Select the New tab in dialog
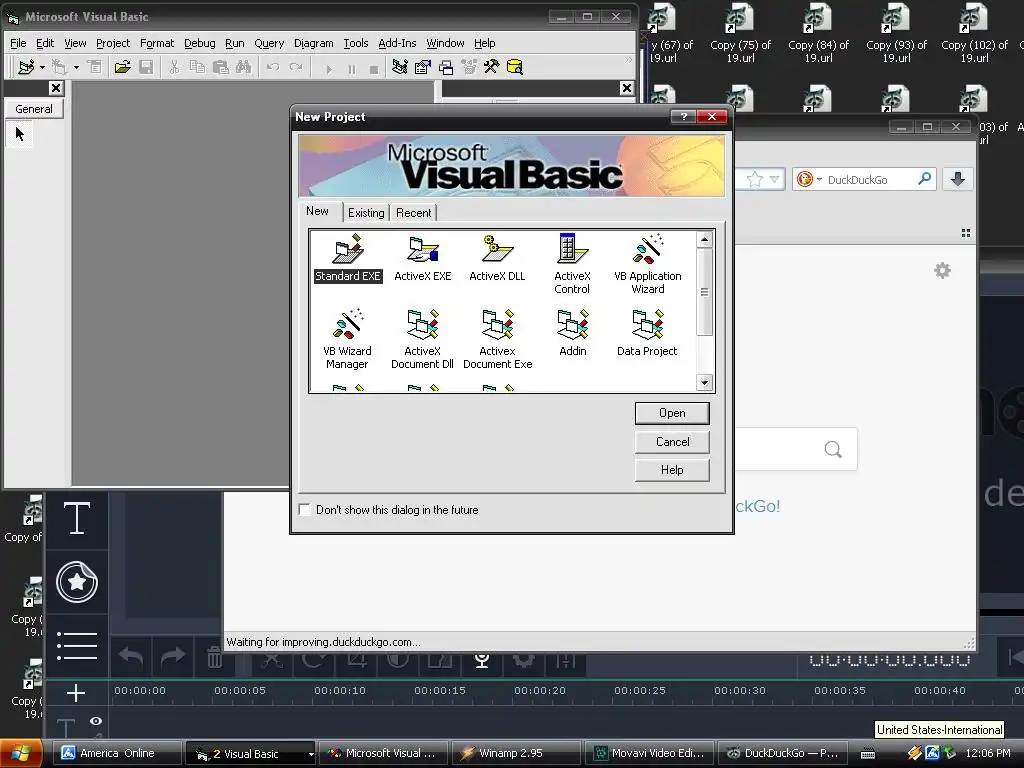This screenshot has width=1024, height=768. coord(317,211)
